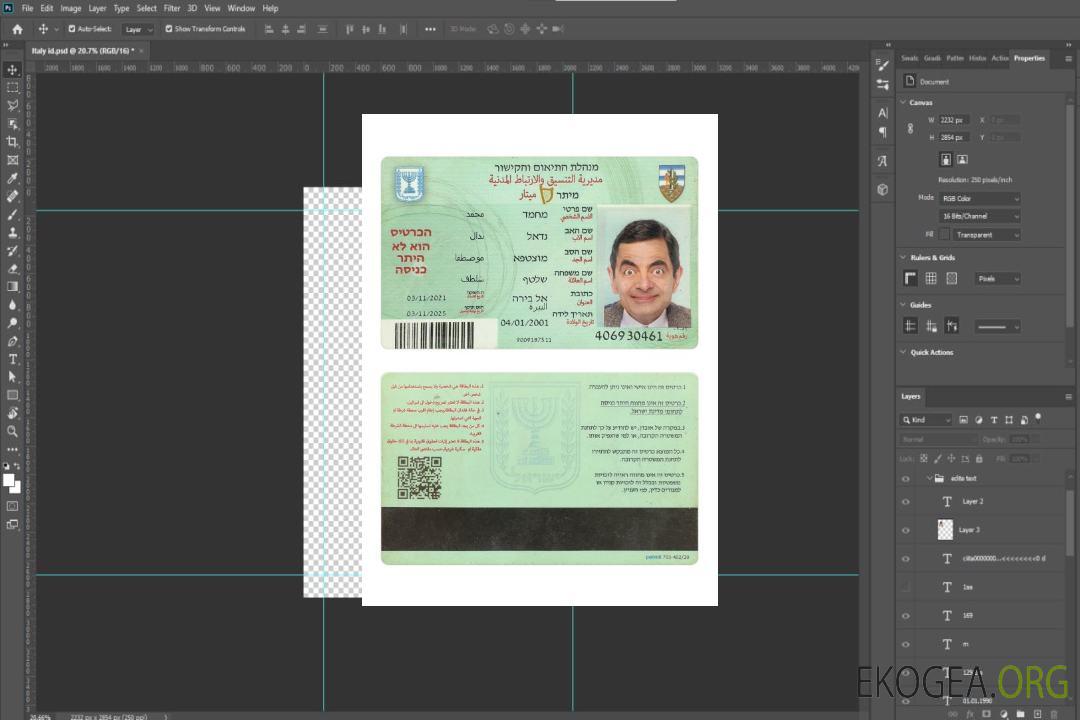
Task: Toggle Show Transform Controls checkbox
Action: tap(169, 29)
